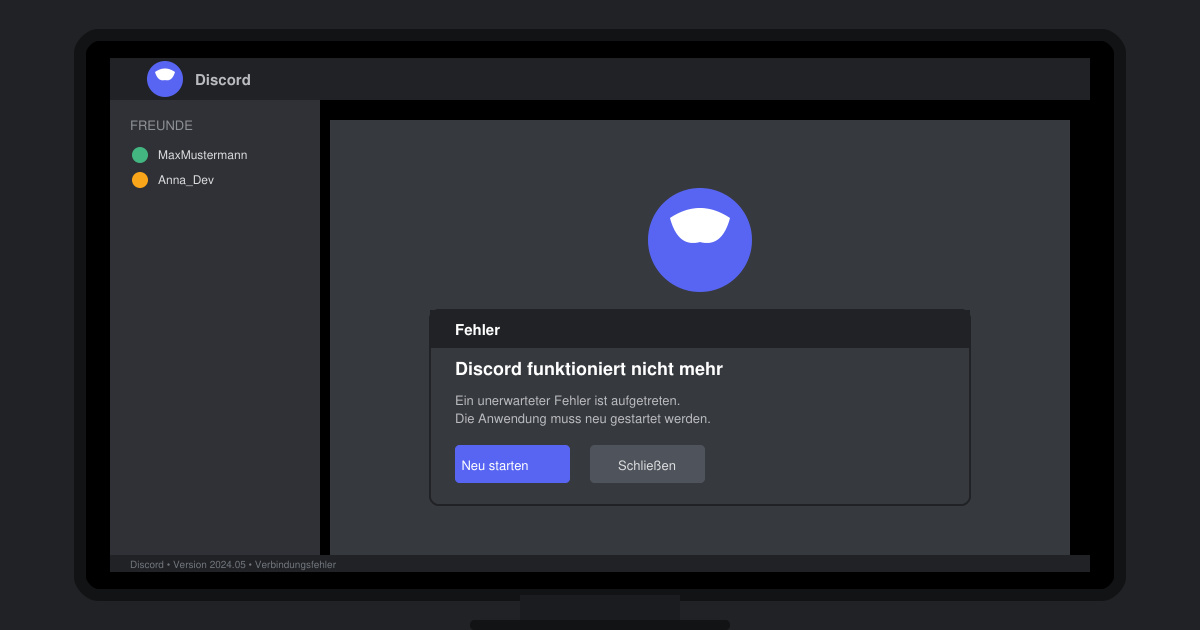The height and width of the screenshot is (630, 1200).
Task: Click the Discord logo in the title bar
Action: click(x=165, y=79)
